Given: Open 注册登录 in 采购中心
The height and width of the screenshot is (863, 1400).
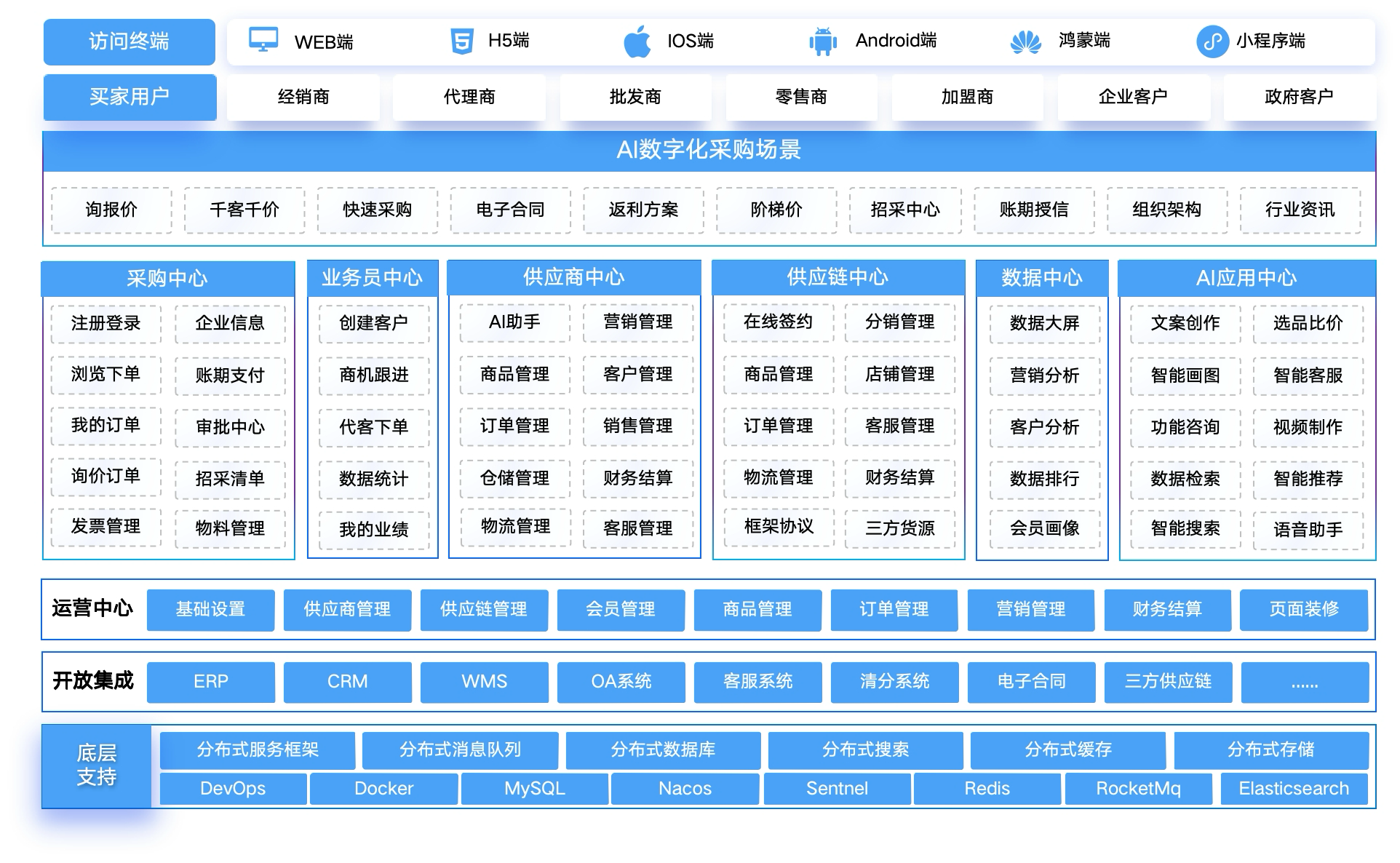Looking at the screenshot, I should [106, 323].
